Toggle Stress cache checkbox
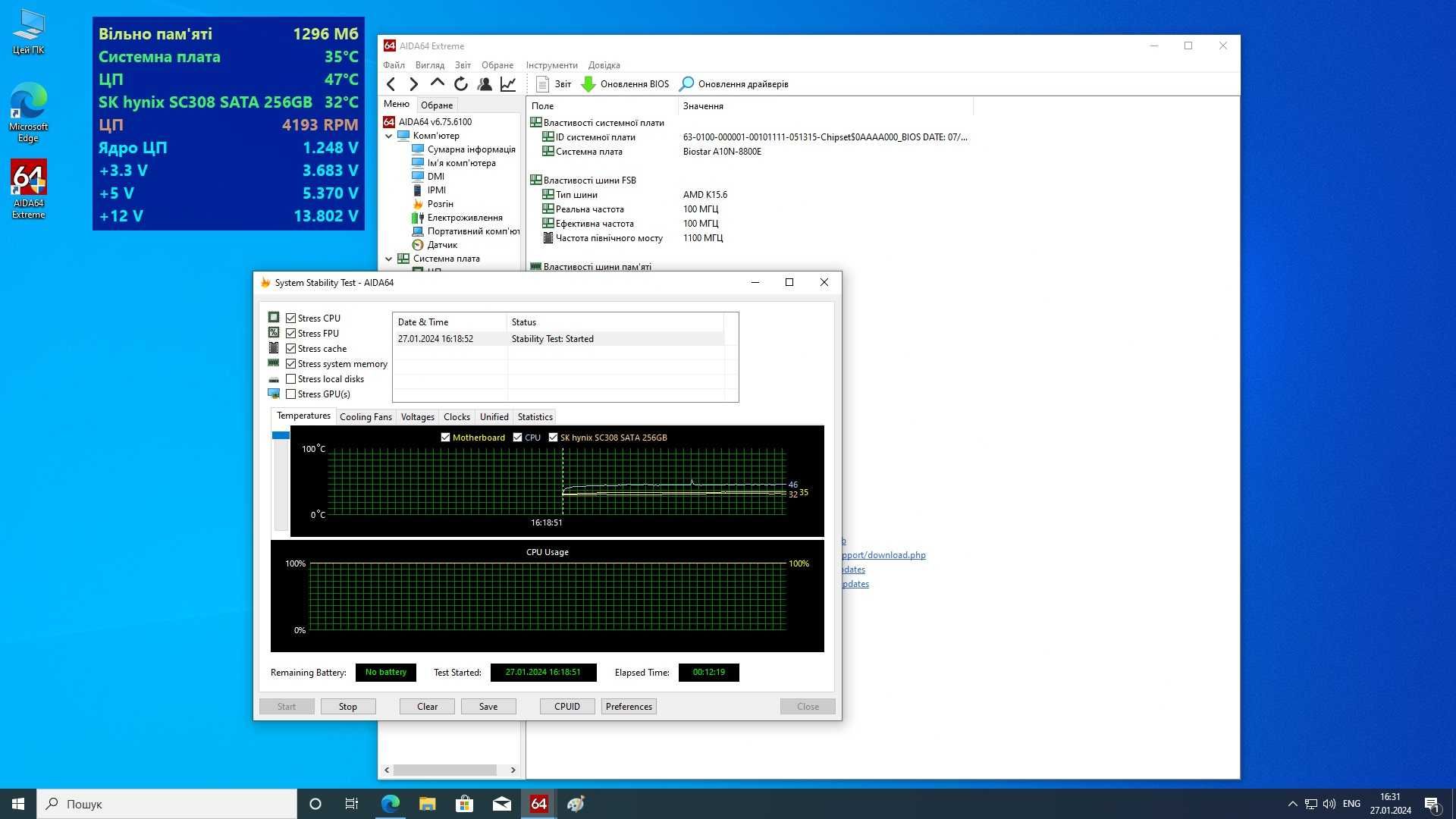The height and width of the screenshot is (819, 1456). (290, 349)
